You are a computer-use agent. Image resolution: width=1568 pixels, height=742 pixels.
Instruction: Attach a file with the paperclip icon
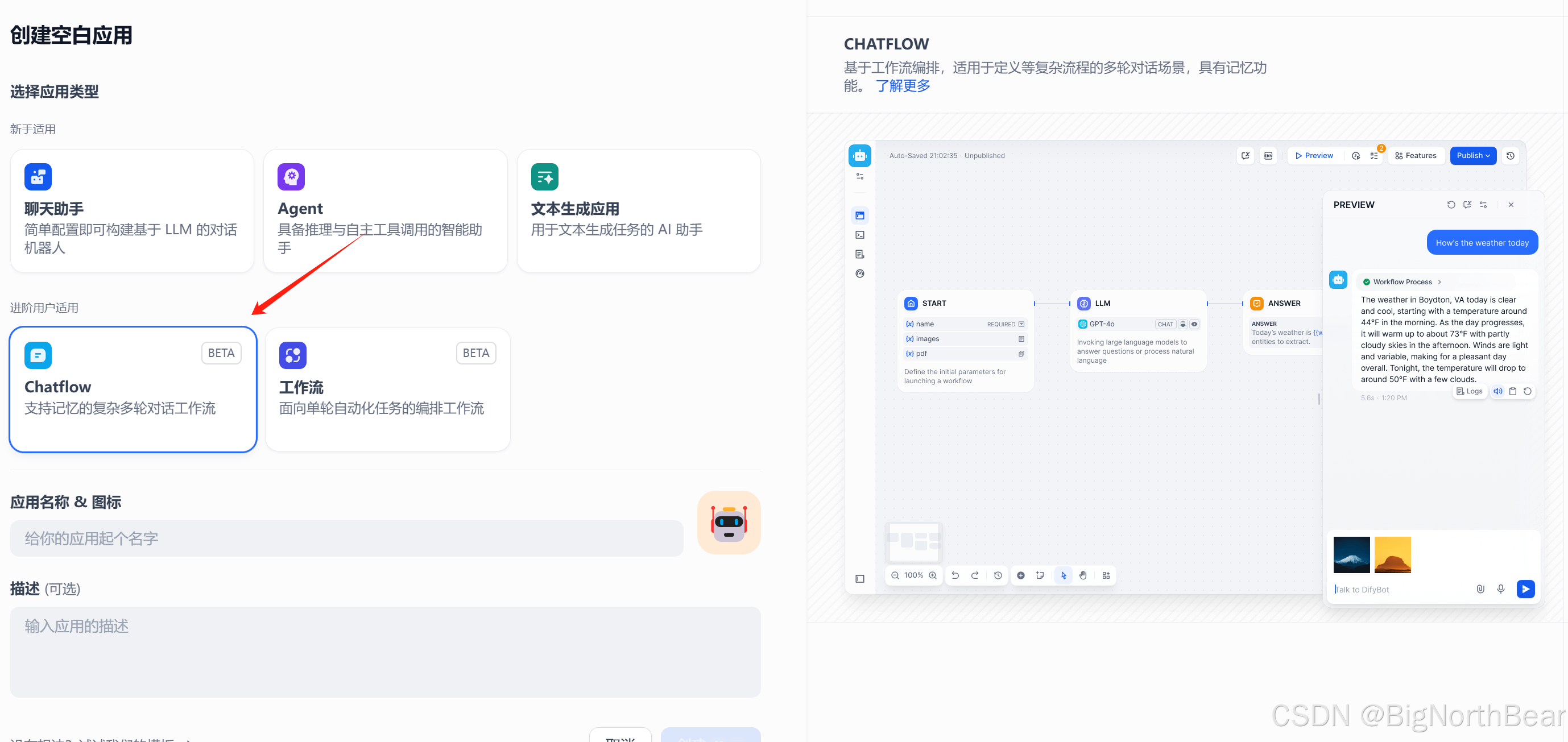pos(1481,588)
